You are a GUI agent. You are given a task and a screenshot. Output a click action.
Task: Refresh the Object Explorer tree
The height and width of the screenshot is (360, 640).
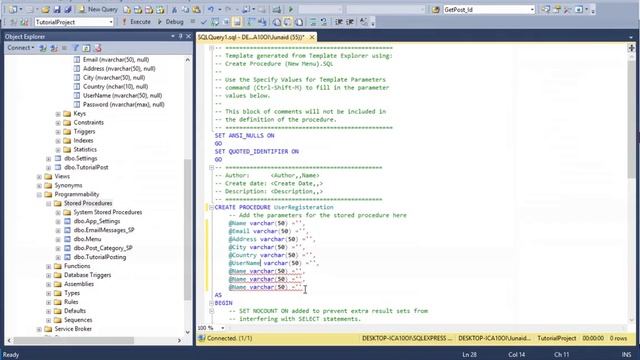click(x=87, y=48)
